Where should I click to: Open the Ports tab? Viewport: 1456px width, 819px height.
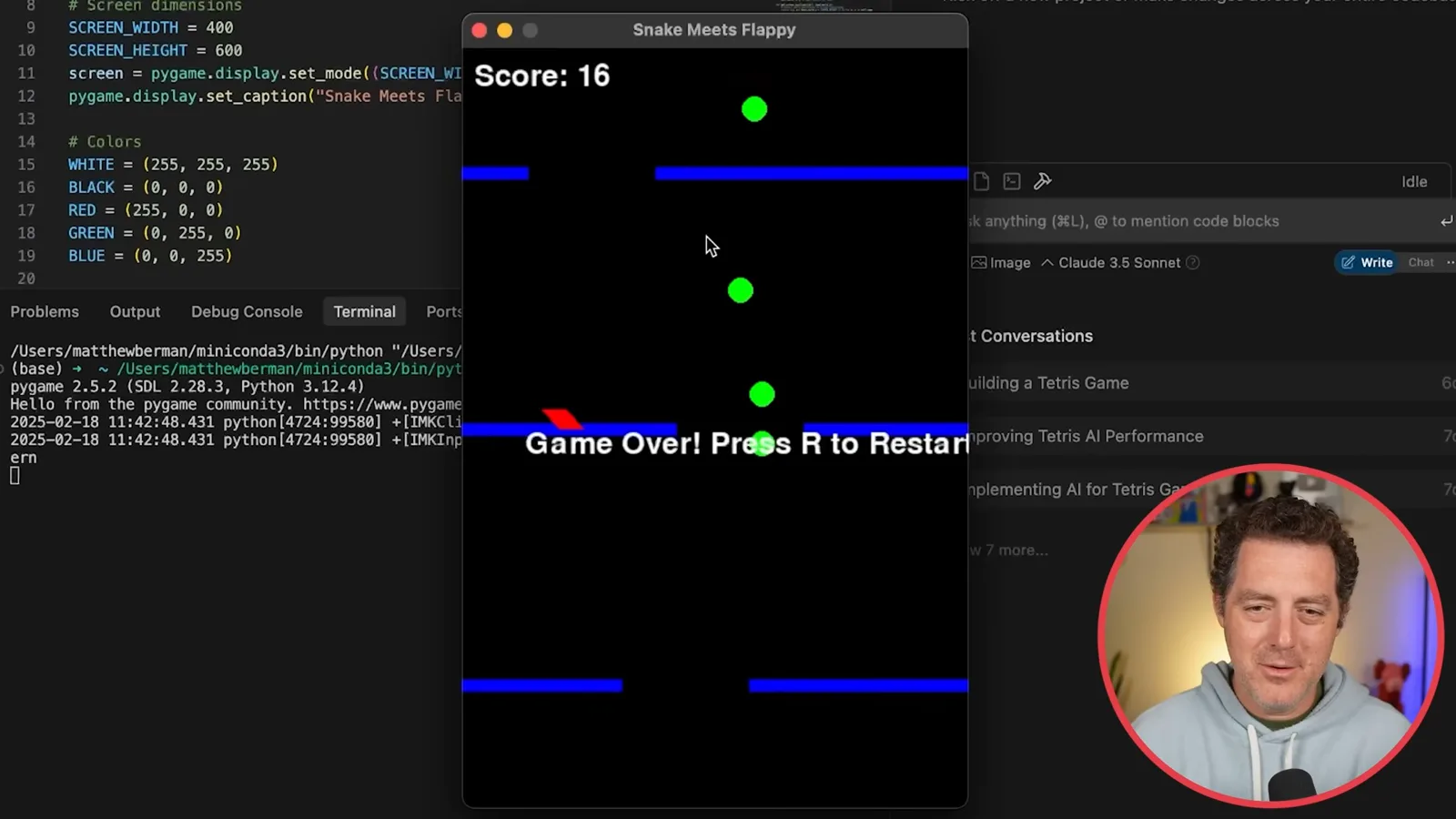click(444, 312)
